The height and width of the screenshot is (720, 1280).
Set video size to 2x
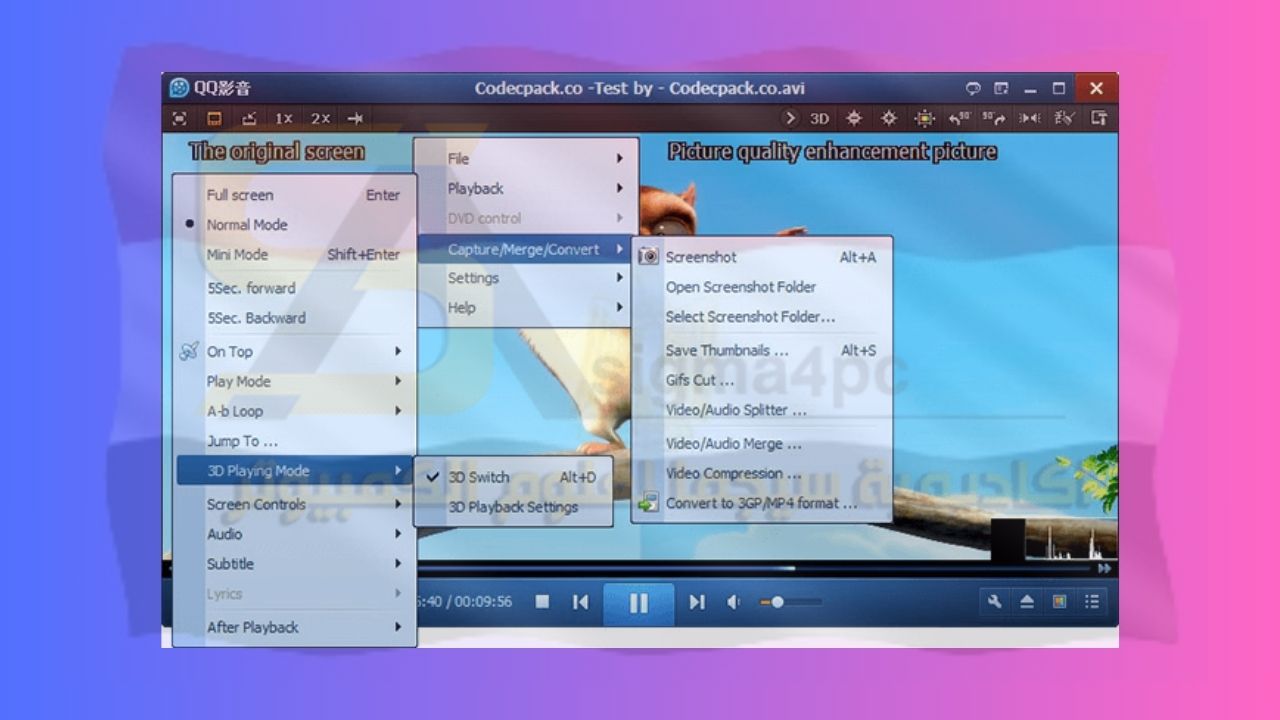pos(320,118)
